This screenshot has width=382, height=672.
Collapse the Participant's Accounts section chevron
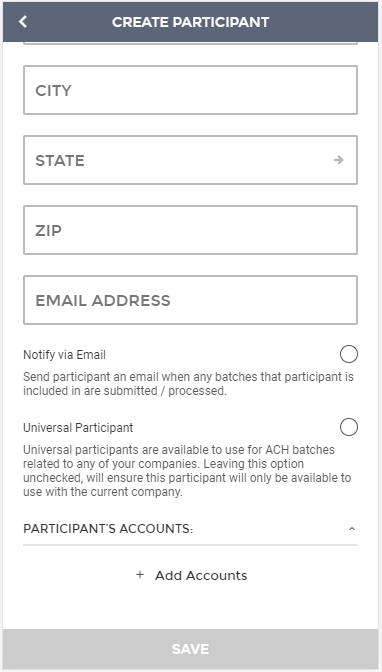[352, 529]
